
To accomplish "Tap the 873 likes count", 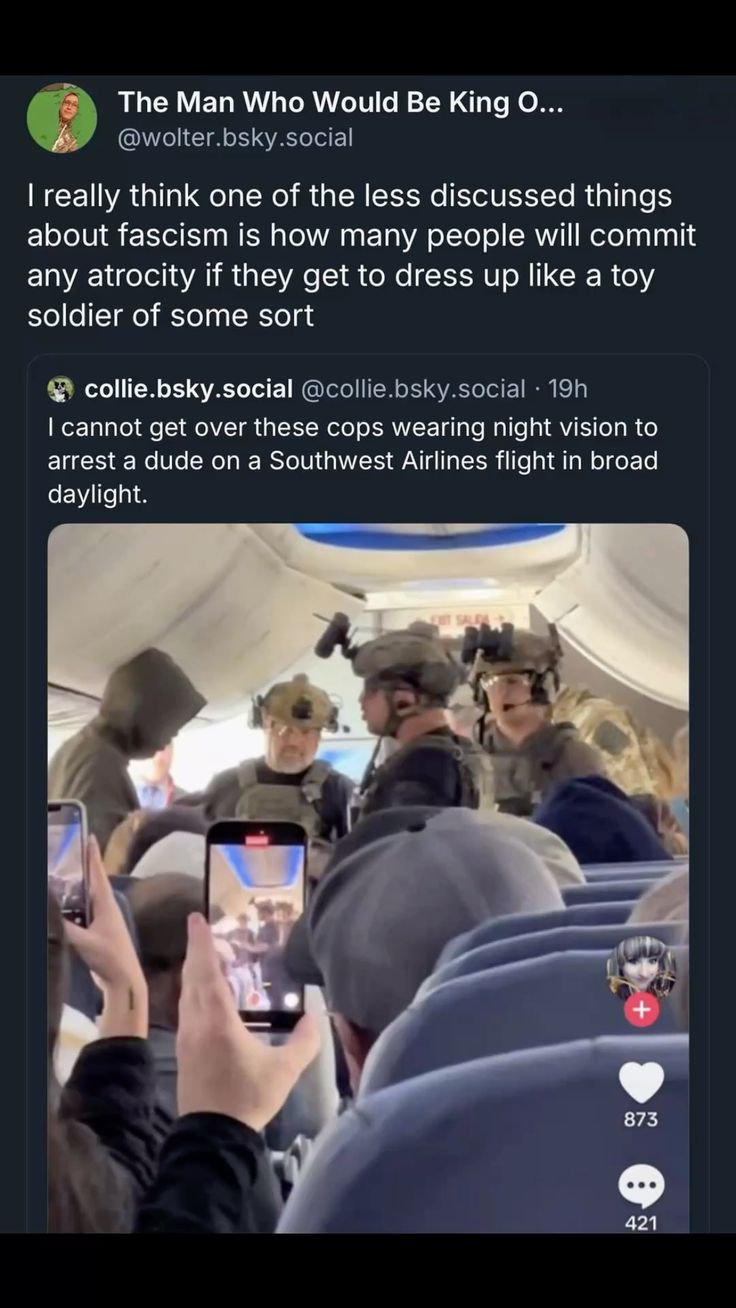I will point(641,1120).
